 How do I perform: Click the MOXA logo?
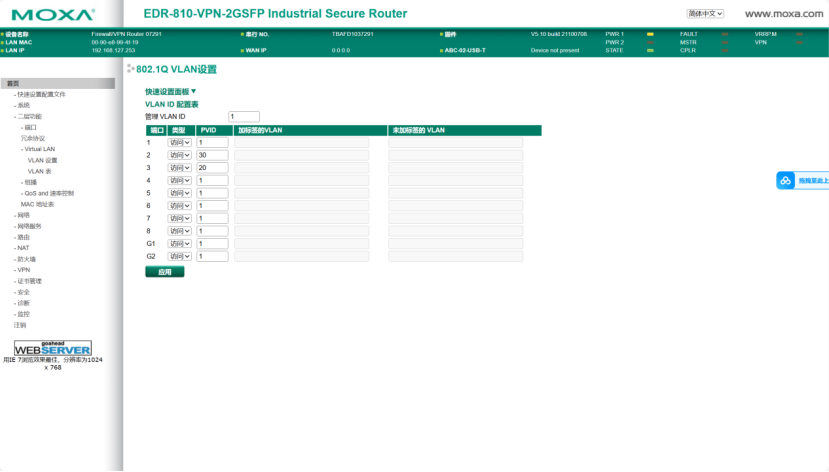click(x=53, y=14)
